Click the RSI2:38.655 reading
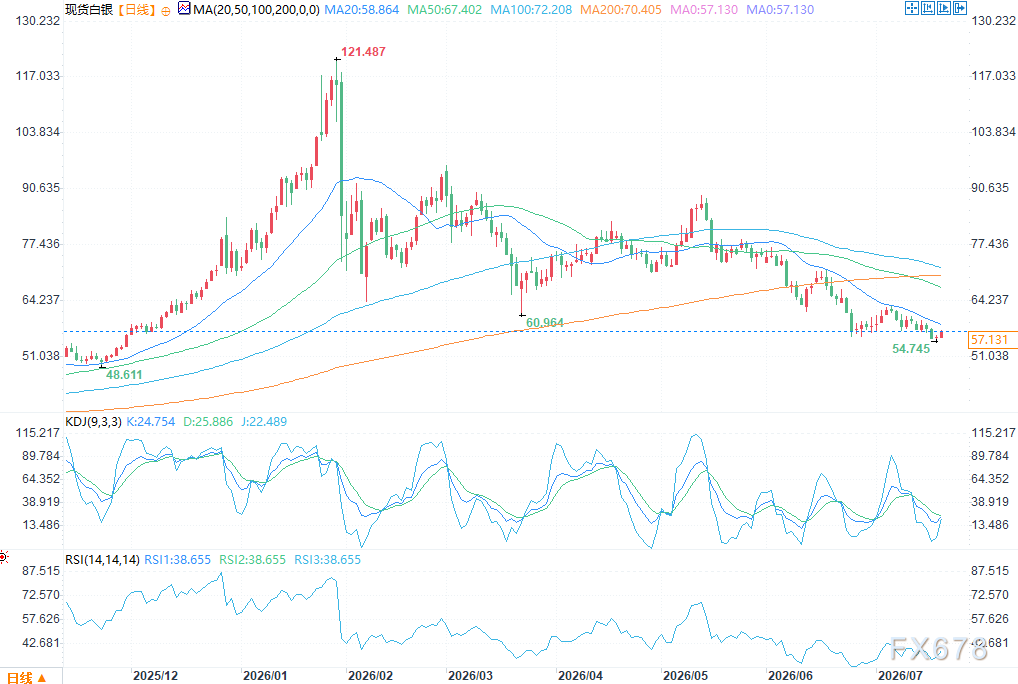The height and width of the screenshot is (684, 1018). (x=253, y=559)
